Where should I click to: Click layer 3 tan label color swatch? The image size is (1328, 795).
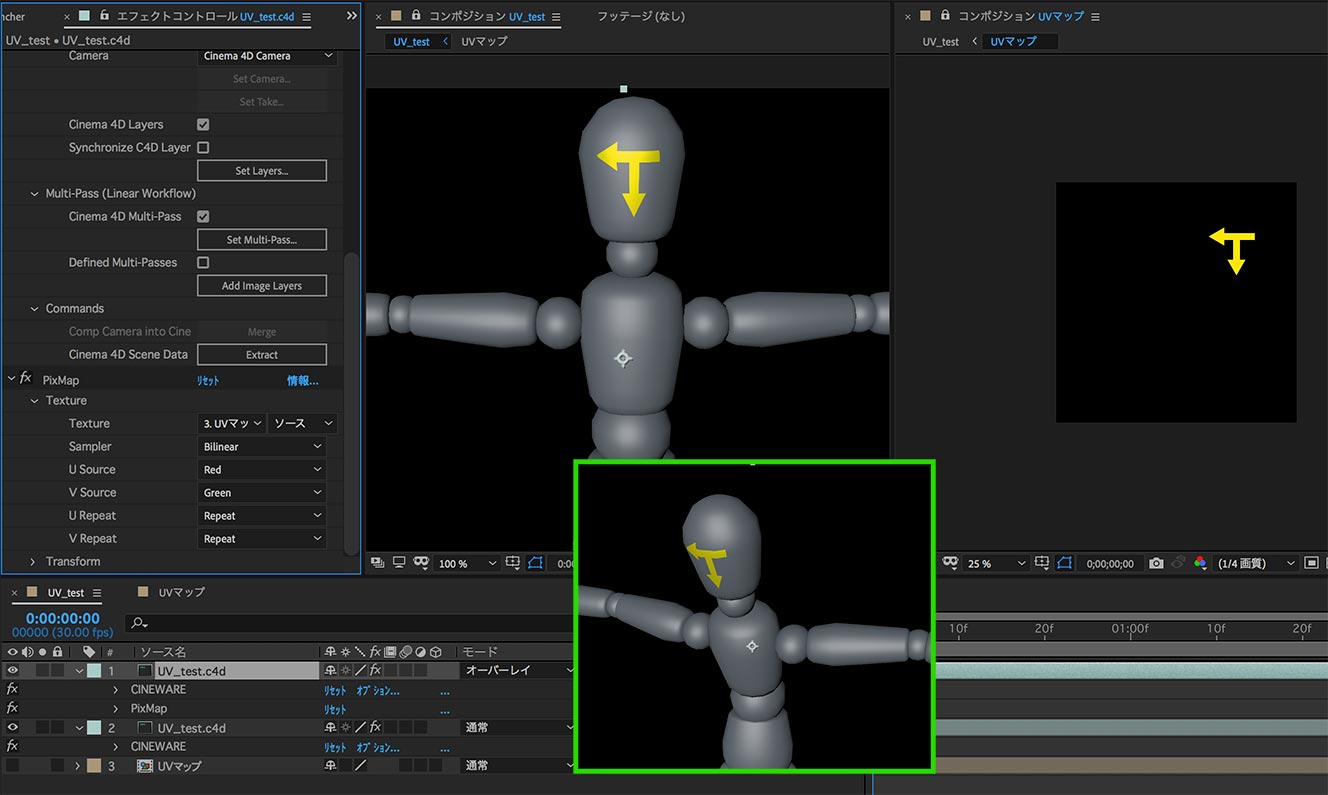94,766
